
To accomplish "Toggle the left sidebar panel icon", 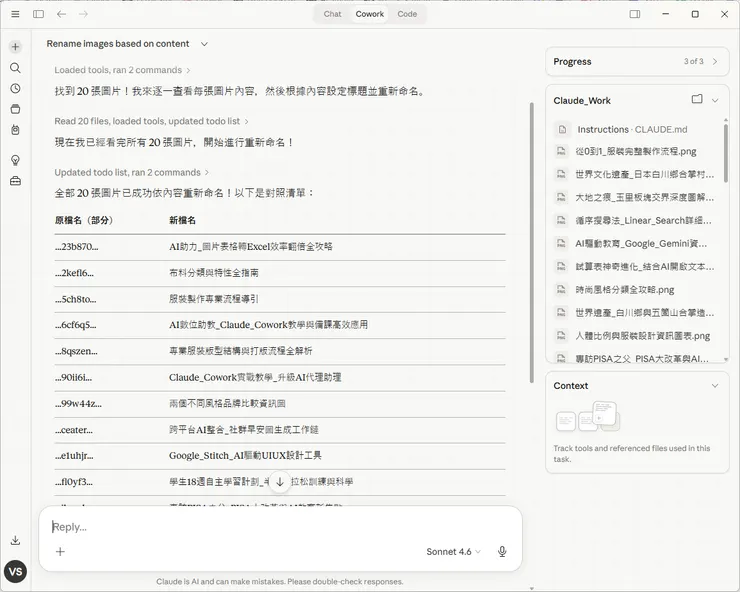I will pyautogui.click(x=39, y=14).
